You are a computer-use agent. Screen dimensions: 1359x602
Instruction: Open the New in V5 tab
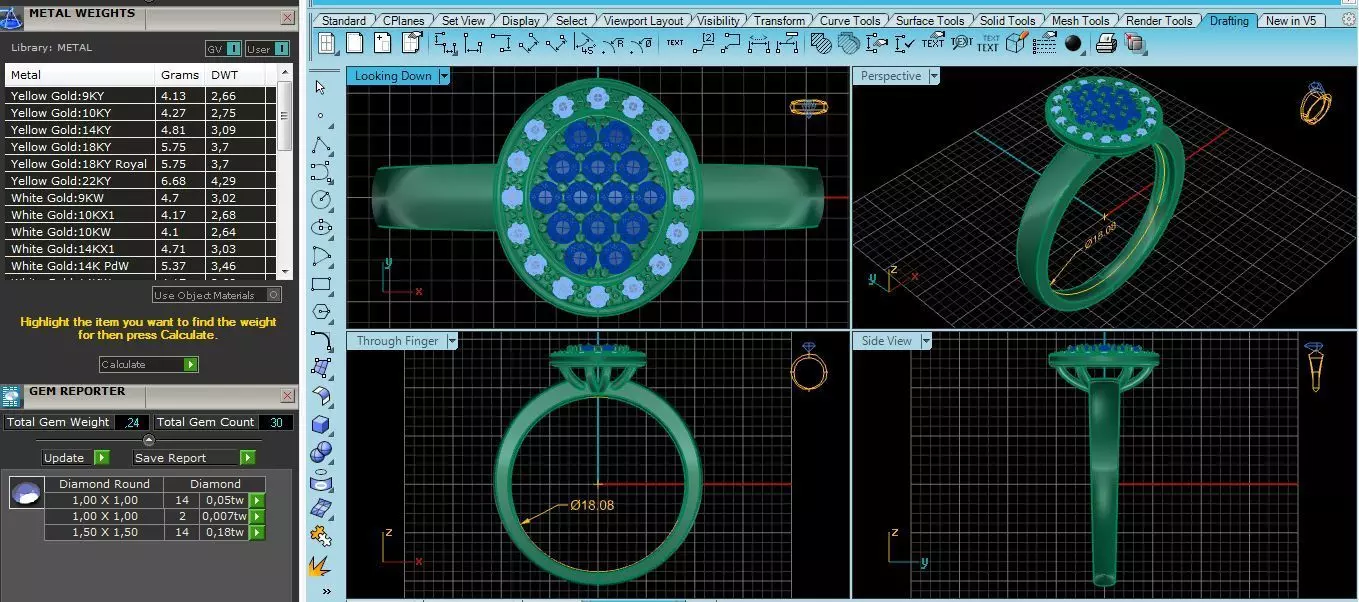click(1291, 20)
